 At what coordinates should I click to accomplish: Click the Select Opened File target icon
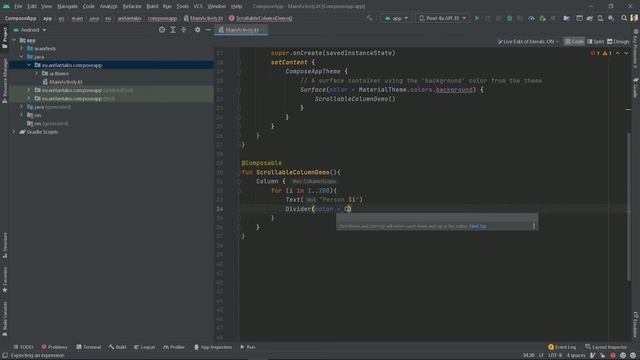pyautogui.click(x=162, y=30)
